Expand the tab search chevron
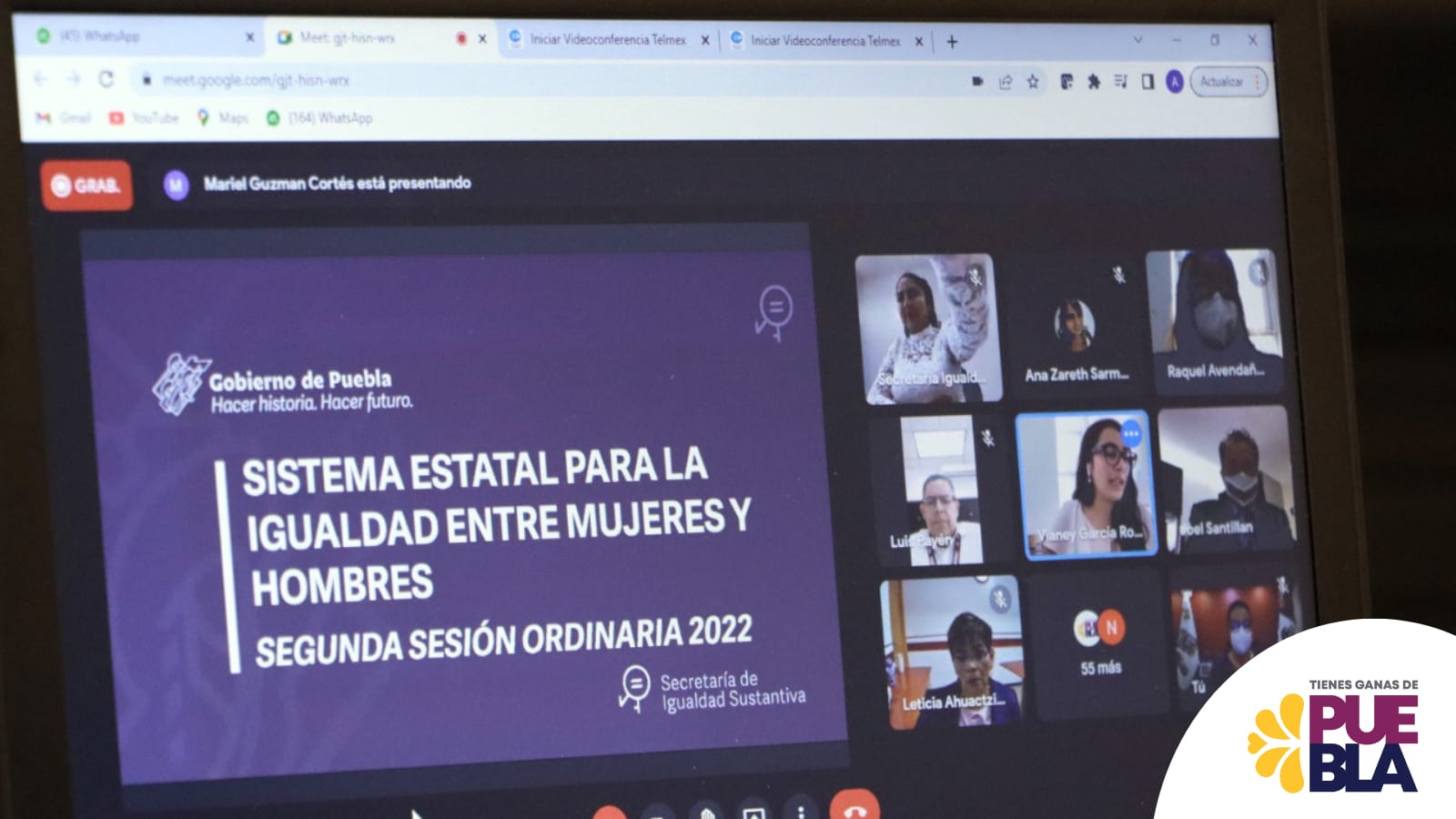Screen dimensions: 1456x819 coord(1137,40)
